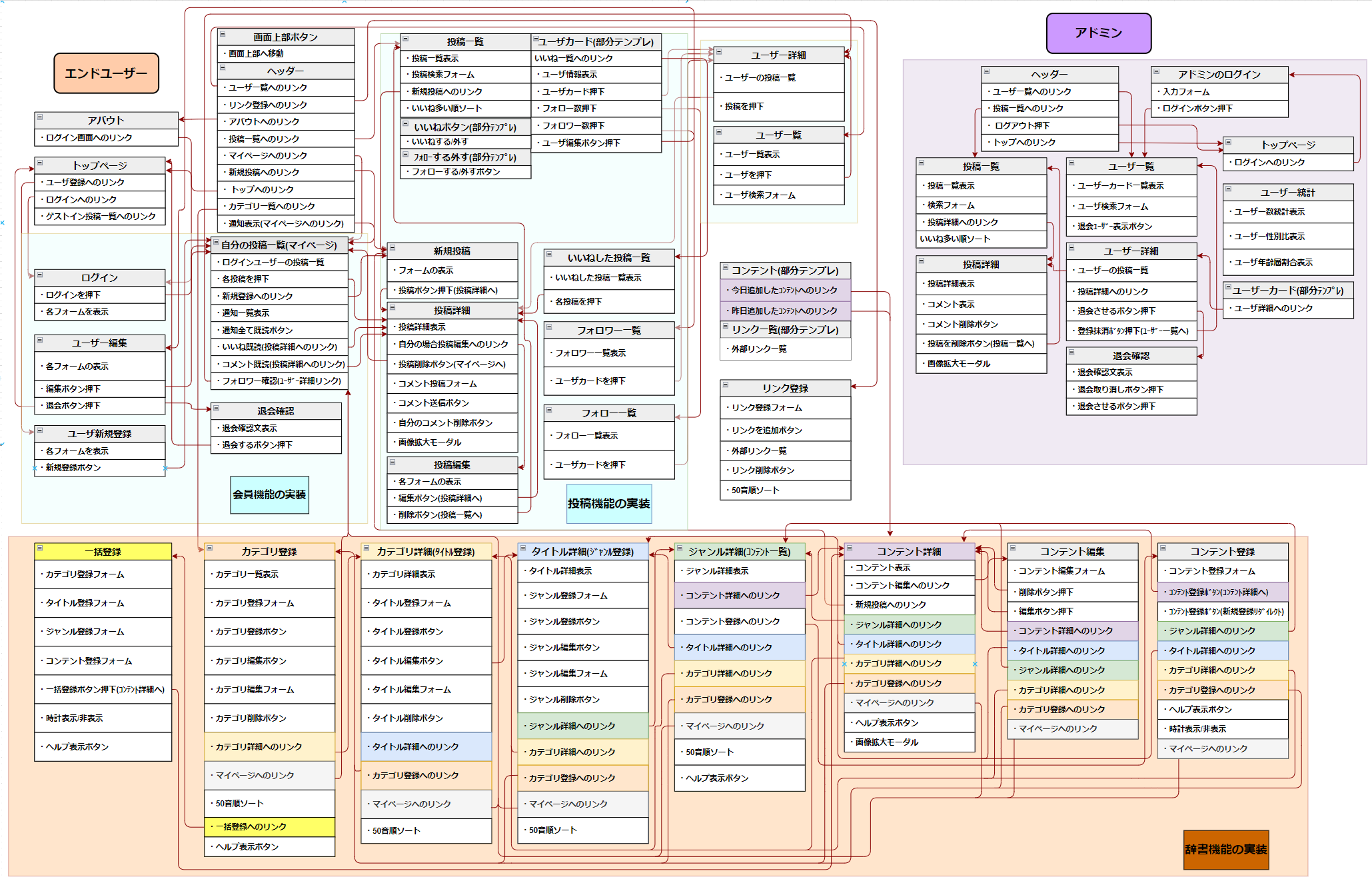1372x883 pixels.
Task: Select the コンテント編集へのリンク row
Action: [x=909, y=586]
